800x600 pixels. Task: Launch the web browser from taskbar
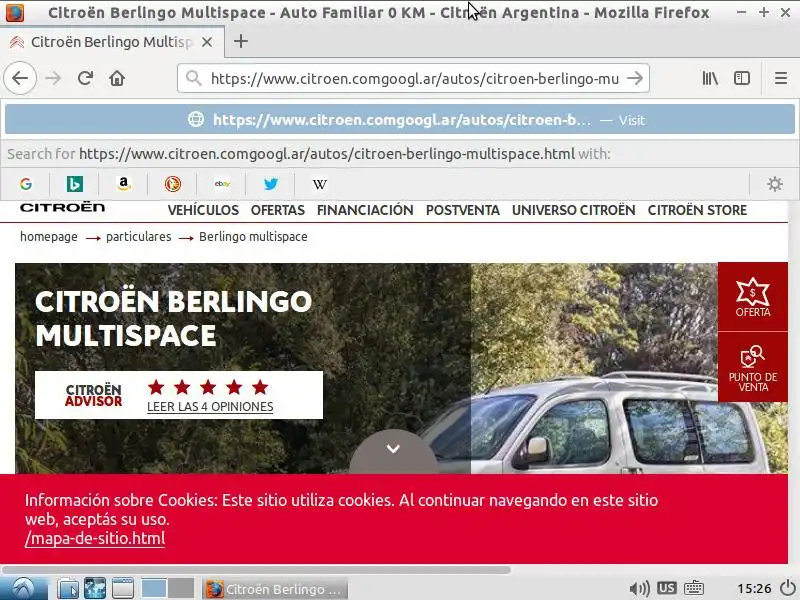[95, 588]
